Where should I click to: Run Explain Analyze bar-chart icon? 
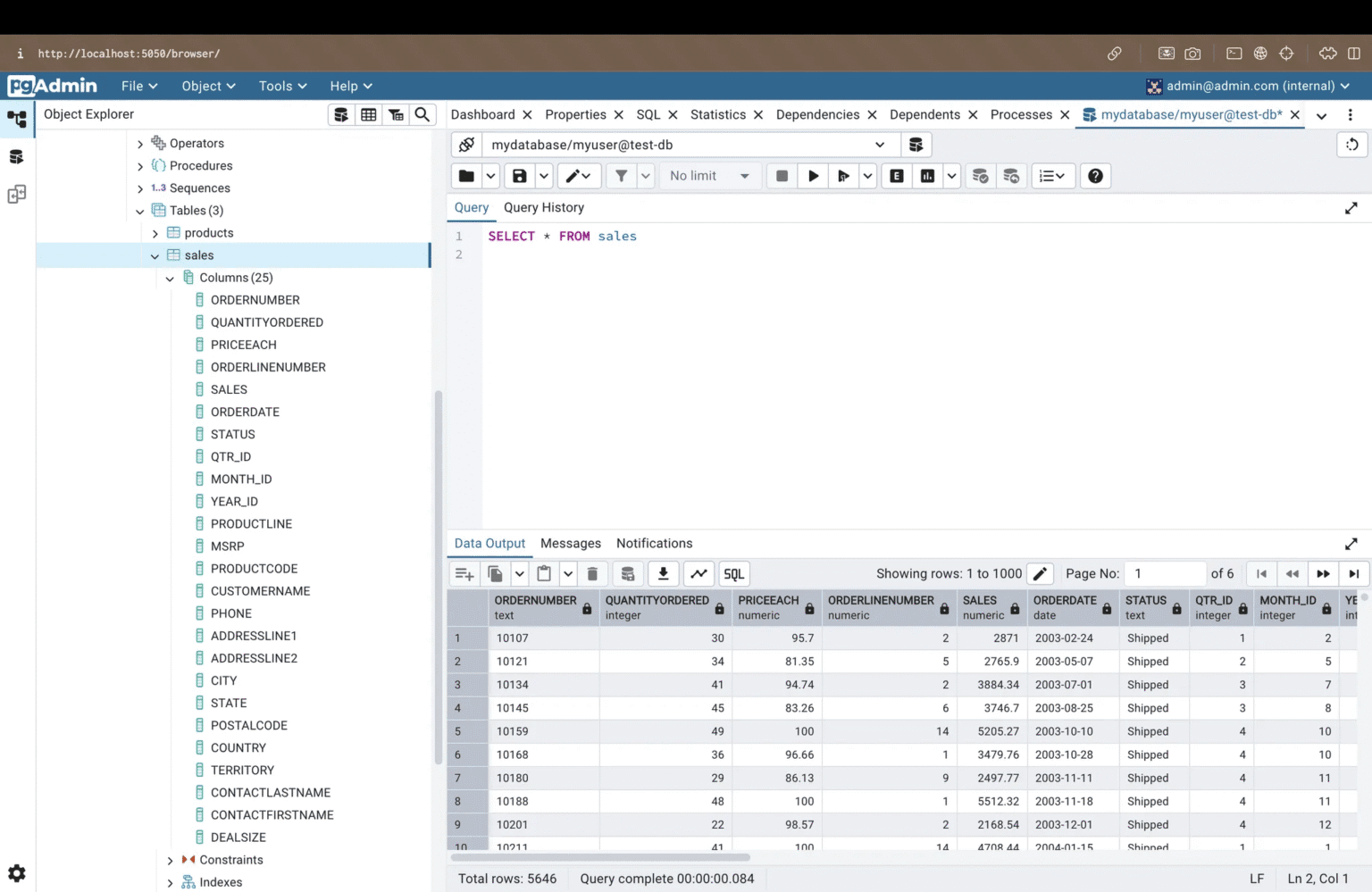[x=927, y=175]
